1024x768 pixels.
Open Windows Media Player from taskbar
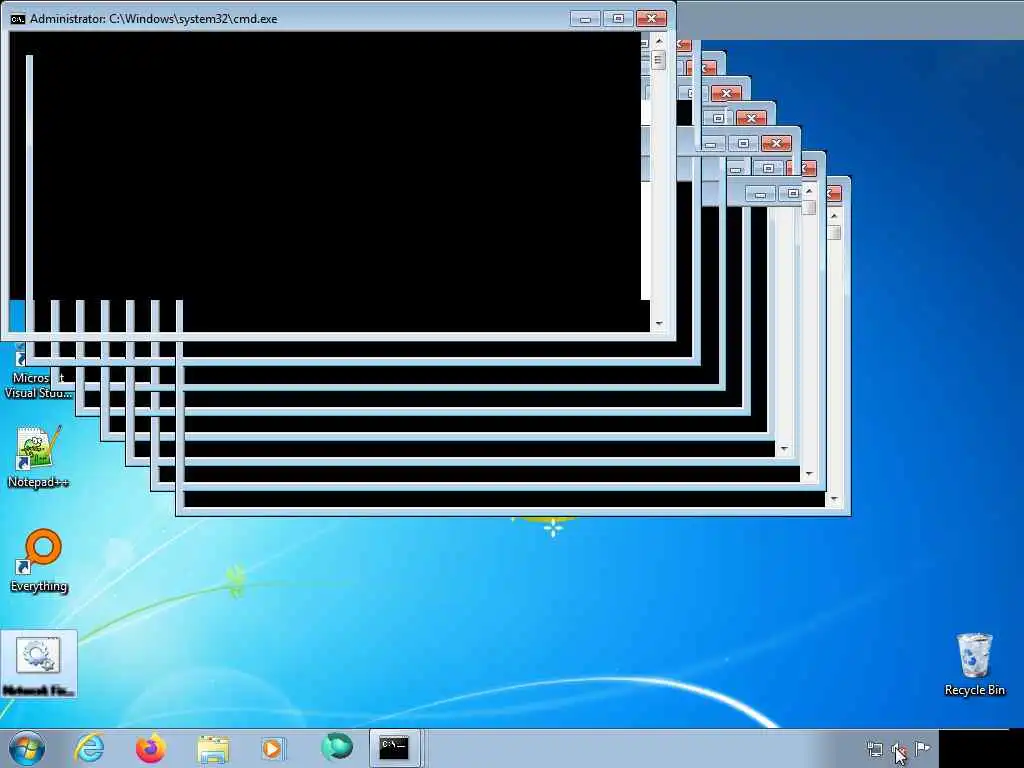tap(272, 748)
